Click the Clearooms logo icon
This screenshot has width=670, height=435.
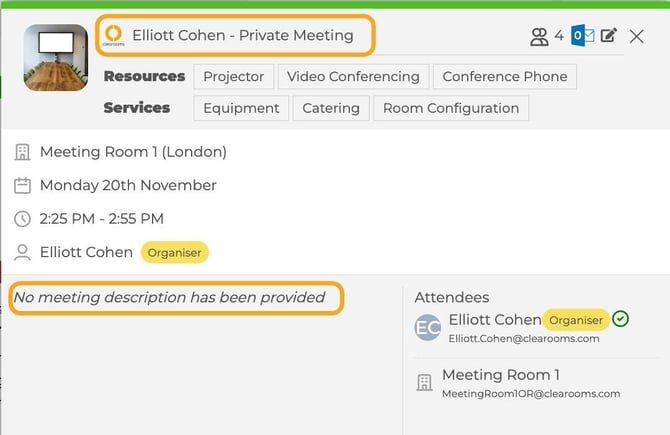[x=114, y=36]
